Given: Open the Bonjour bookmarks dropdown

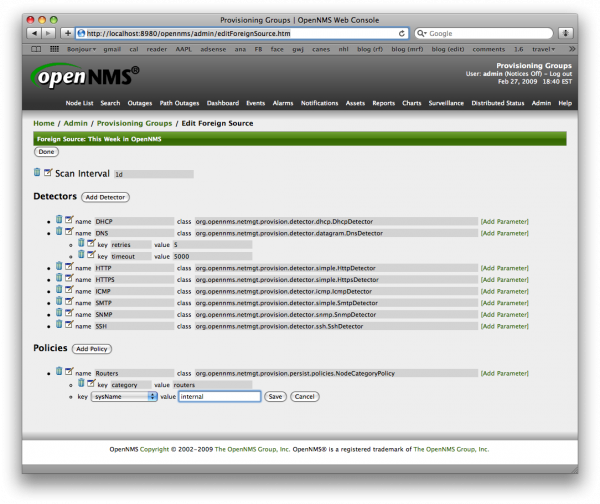Looking at the screenshot, I should pos(82,49).
